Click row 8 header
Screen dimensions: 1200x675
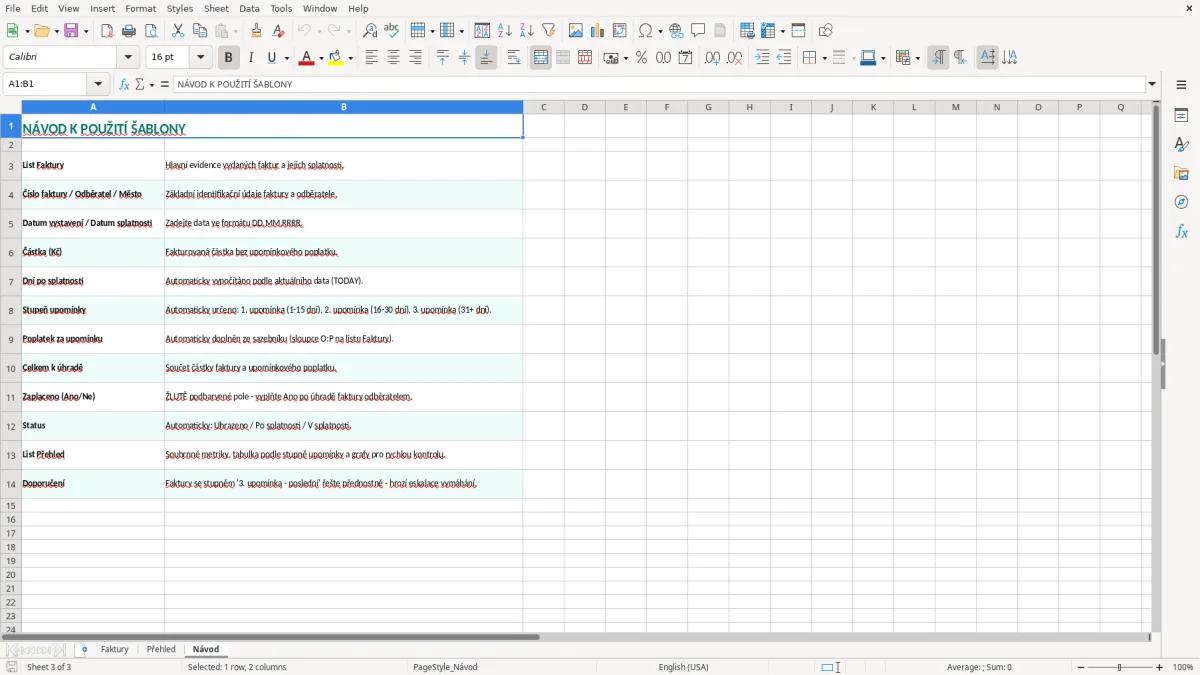[11, 310]
